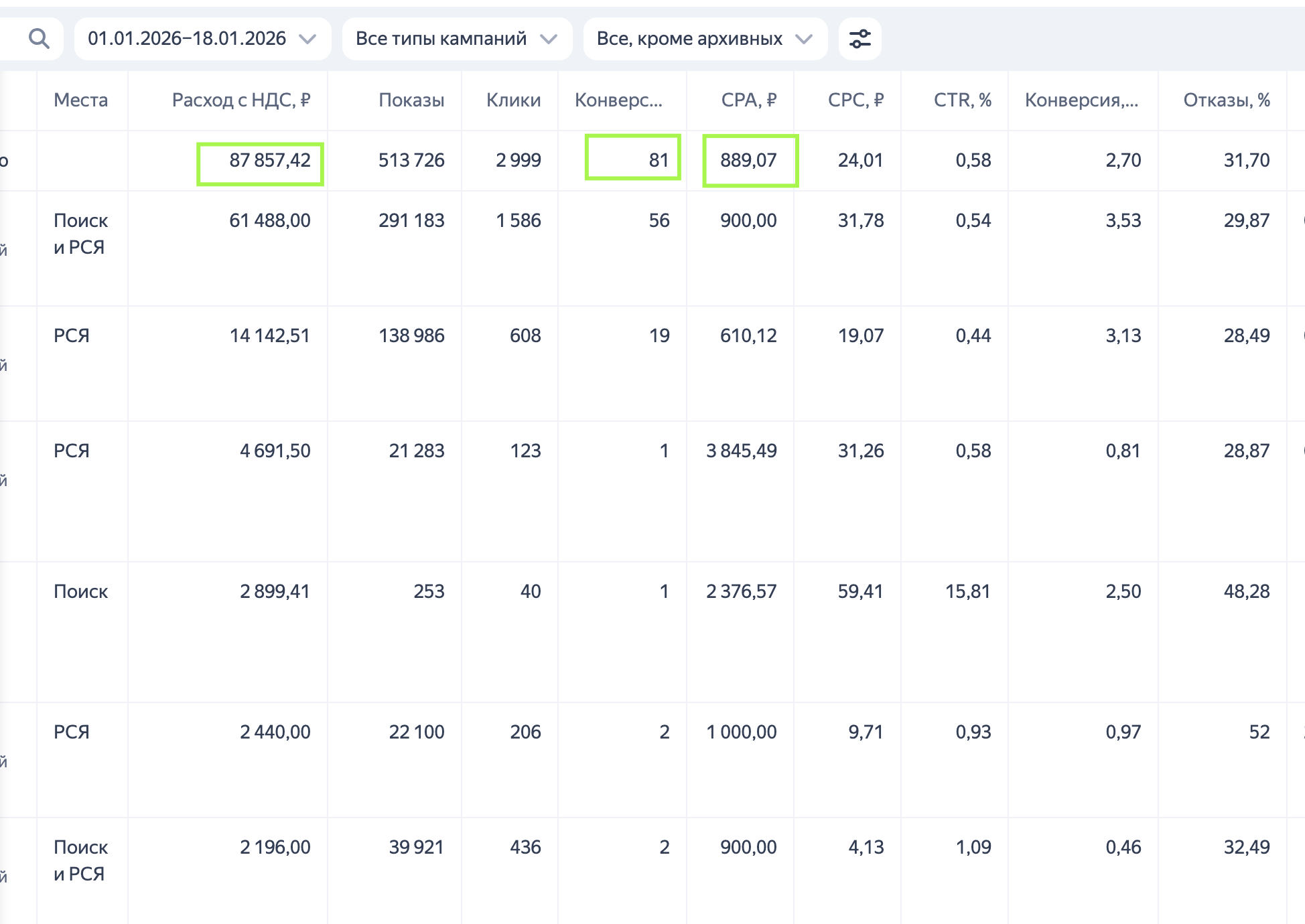Open the Все, кроме архивных filter
The image size is (1305, 924).
[x=704, y=39]
